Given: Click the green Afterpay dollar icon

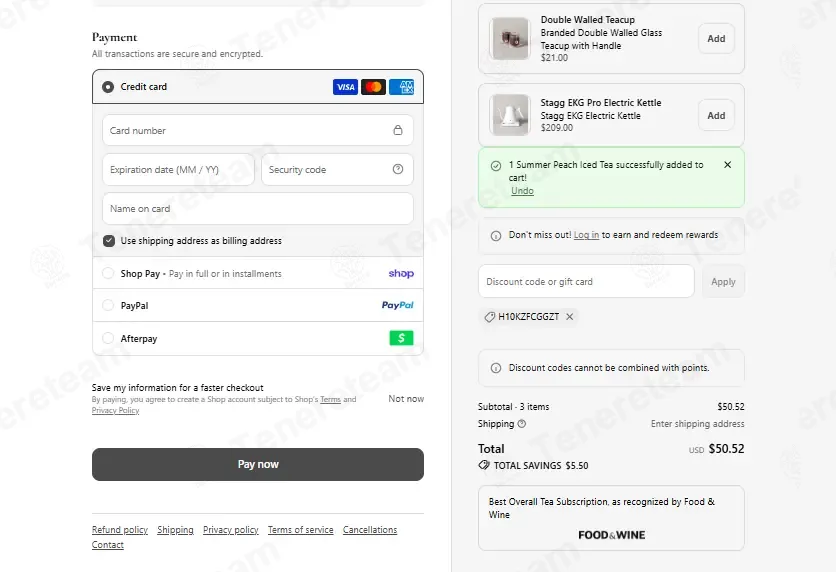Looking at the screenshot, I should tap(401, 337).
